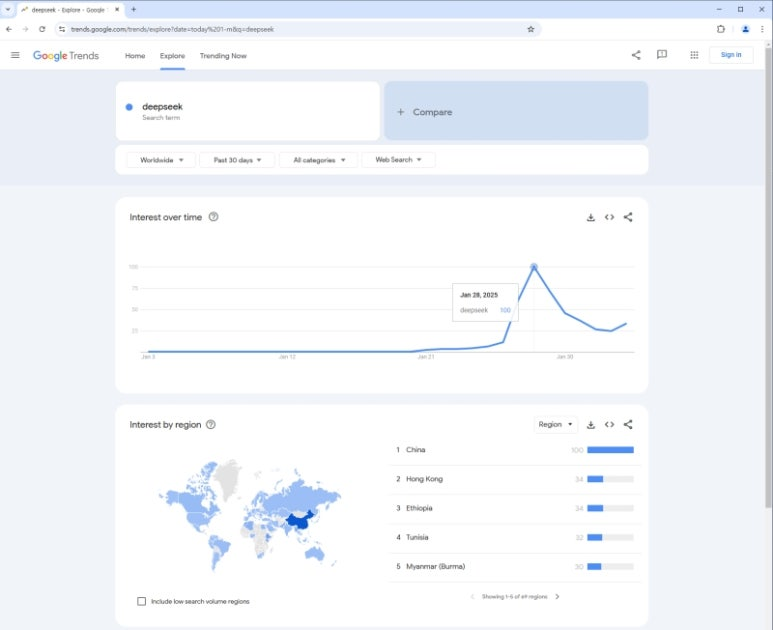The image size is (773, 630).
Task: Select Myanmar (Burma) in region list
Action: 435,566
